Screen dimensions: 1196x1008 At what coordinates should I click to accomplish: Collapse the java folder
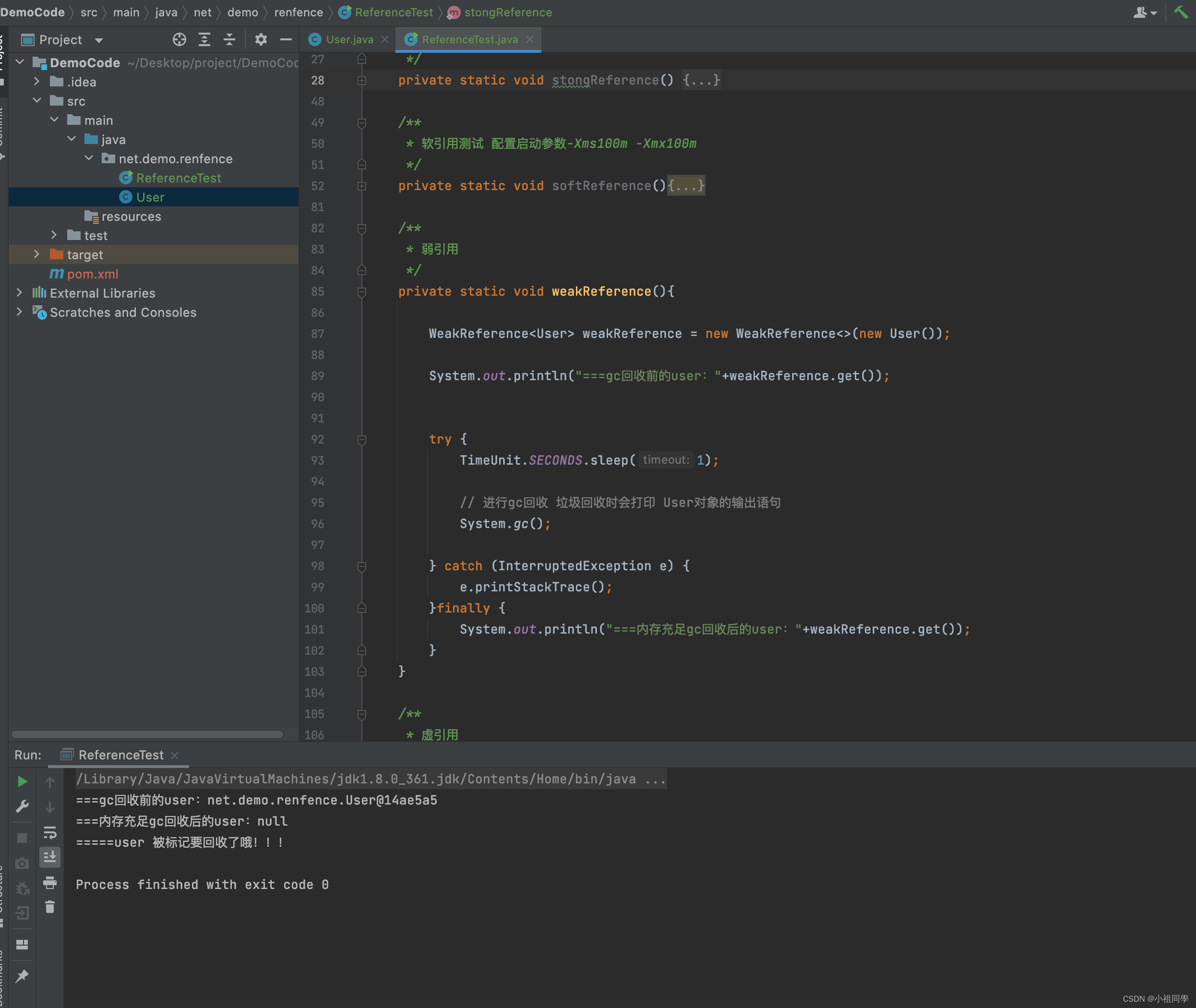tap(72, 139)
